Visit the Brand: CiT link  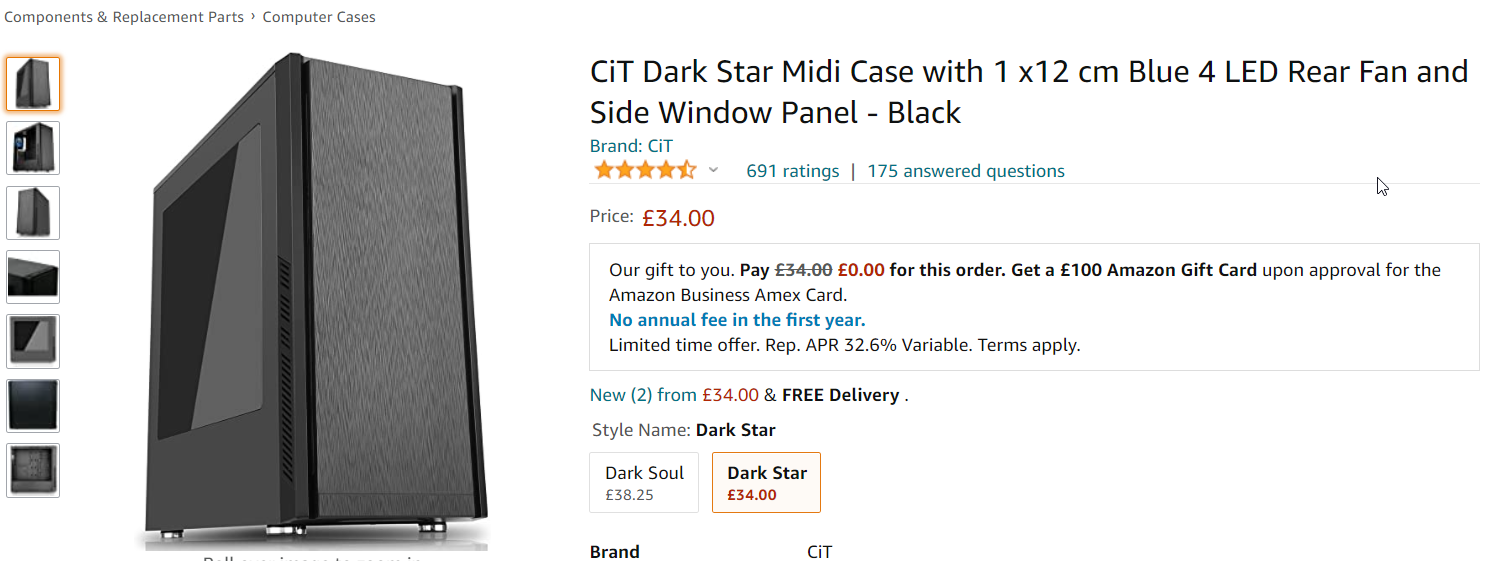point(631,146)
